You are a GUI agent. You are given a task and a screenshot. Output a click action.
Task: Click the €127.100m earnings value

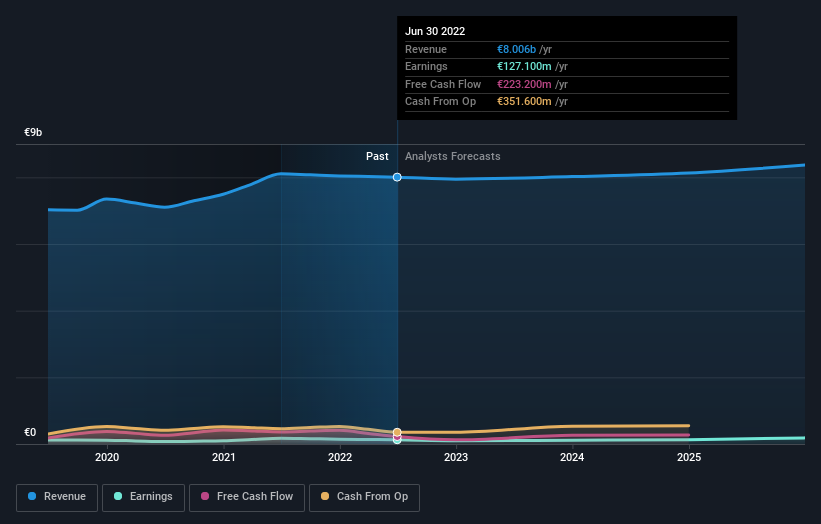point(524,66)
